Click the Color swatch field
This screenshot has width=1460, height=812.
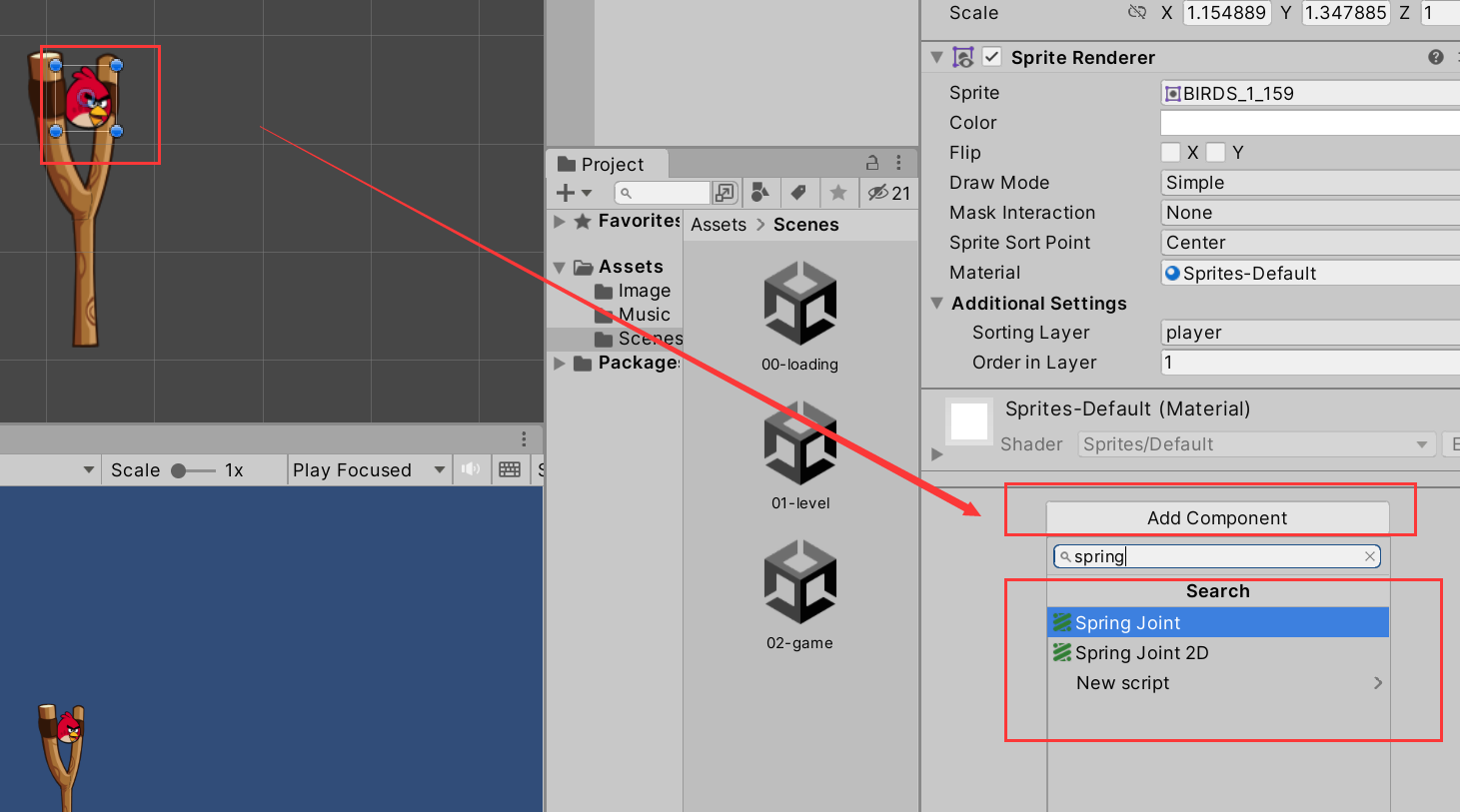(1310, 123)
